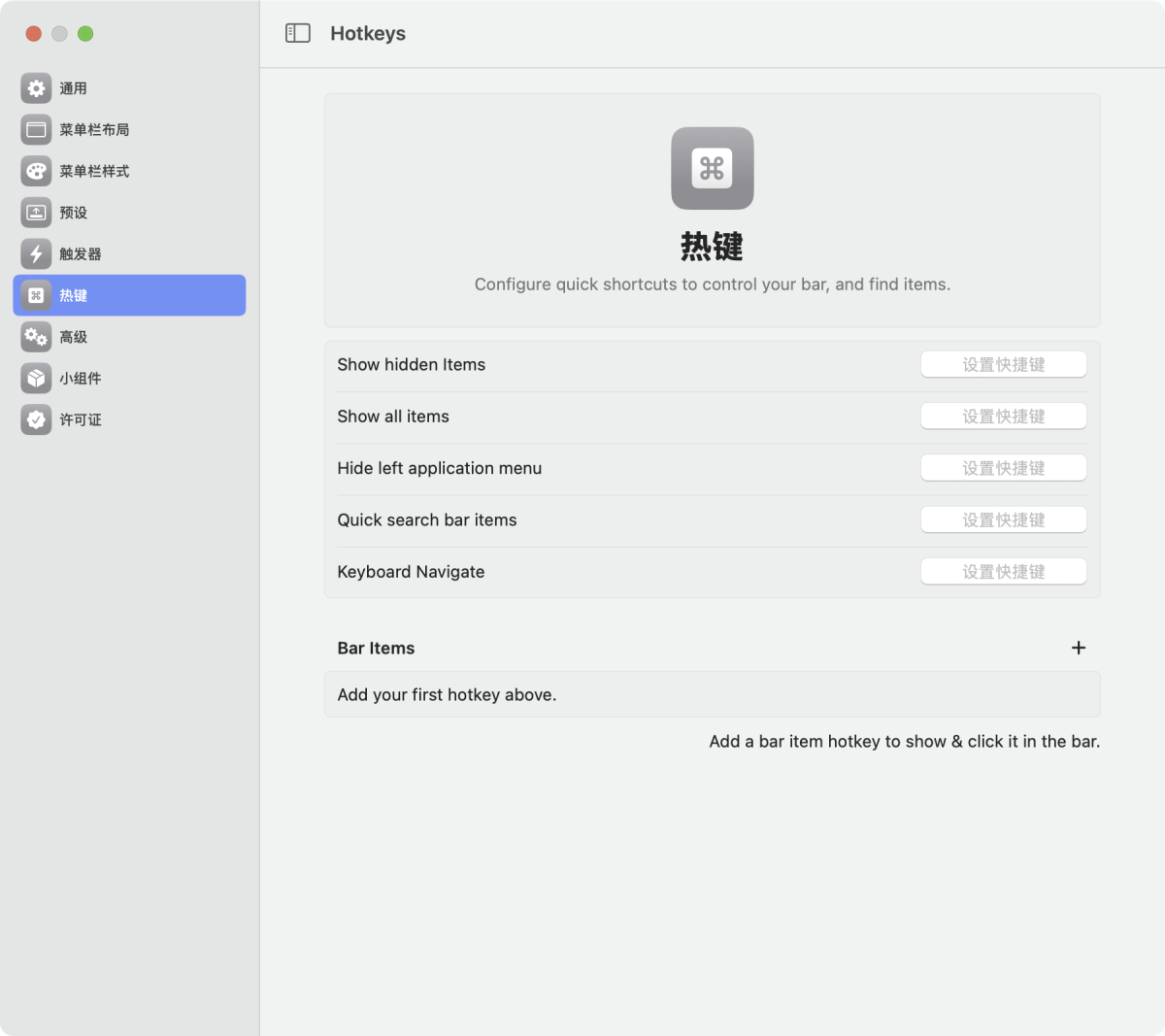1165x1036 pixels.
Task: Set shortcut for Show hidden Items
Action: coord(1003,365)
